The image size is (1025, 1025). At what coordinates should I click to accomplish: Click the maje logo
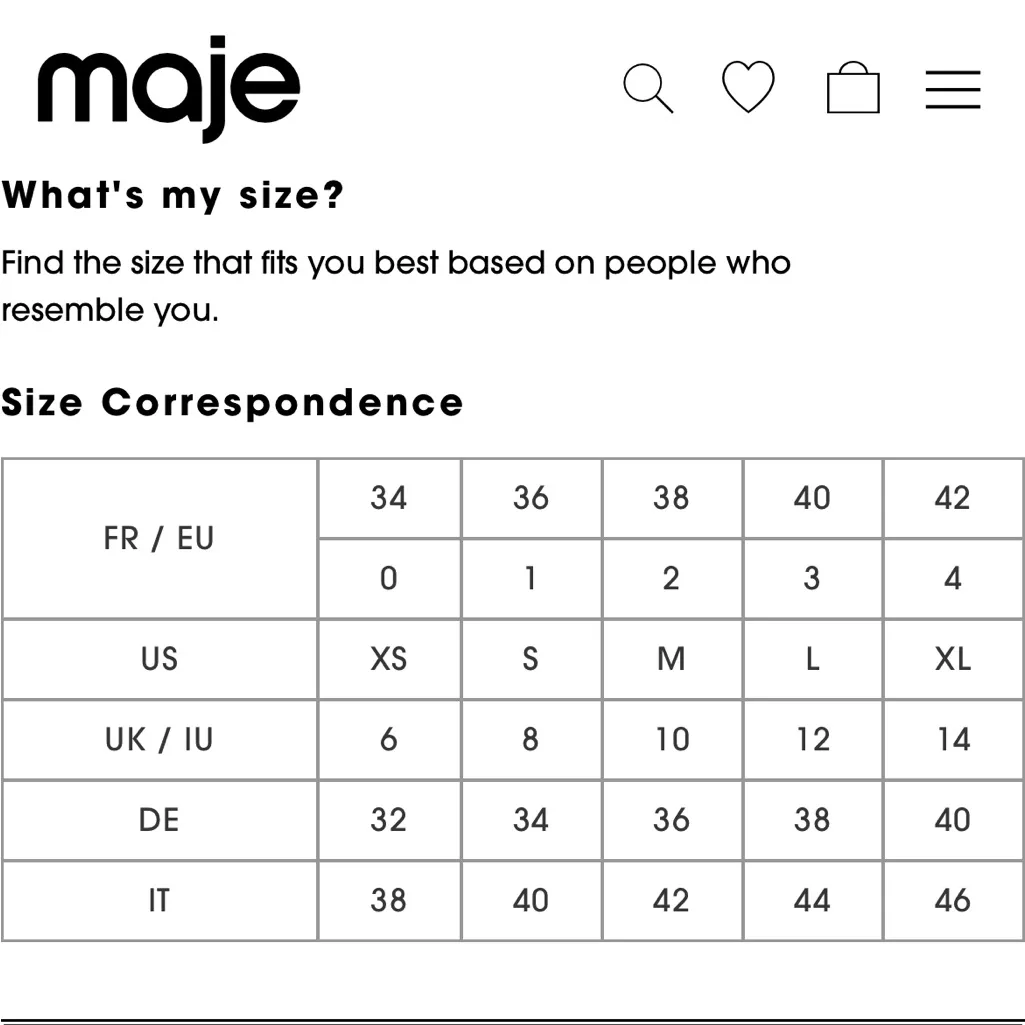point(168,88)
